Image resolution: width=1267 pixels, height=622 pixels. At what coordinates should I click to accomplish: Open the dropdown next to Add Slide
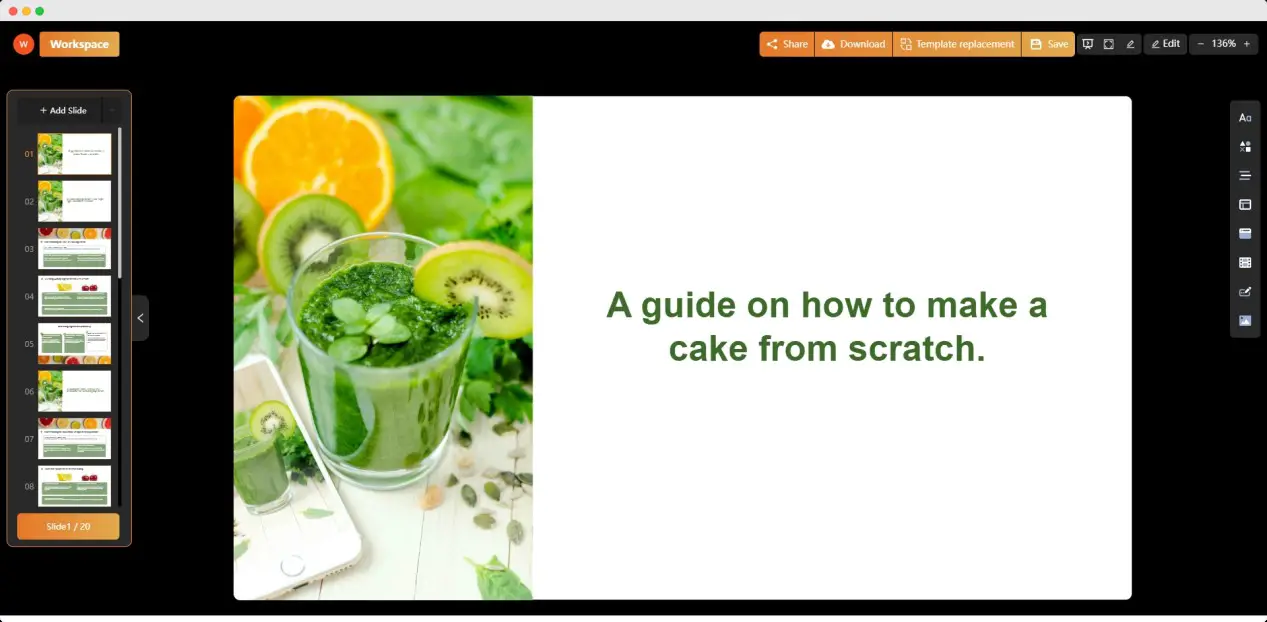click(112, 110)
